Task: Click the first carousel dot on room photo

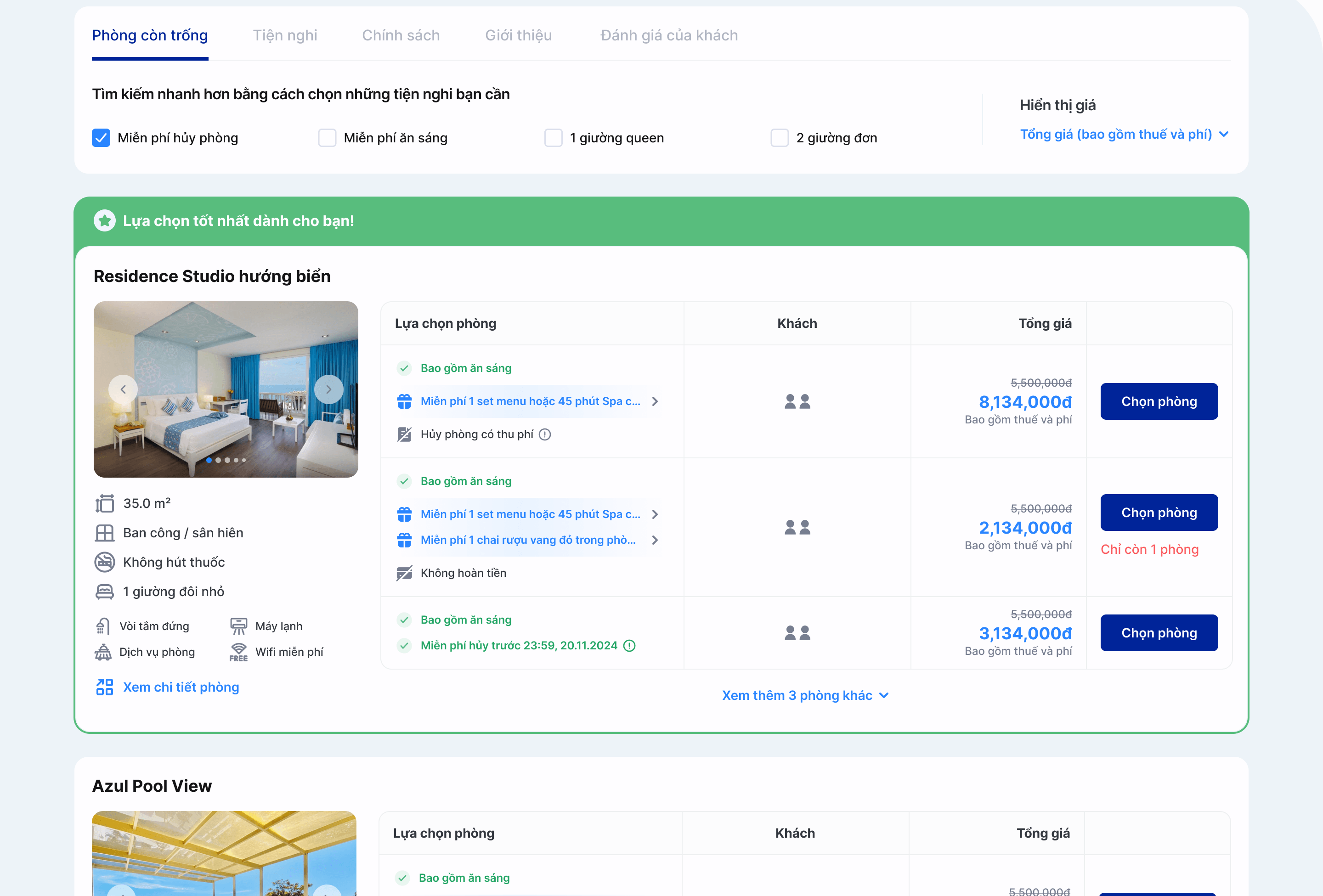Action: [x=209, y=460]
